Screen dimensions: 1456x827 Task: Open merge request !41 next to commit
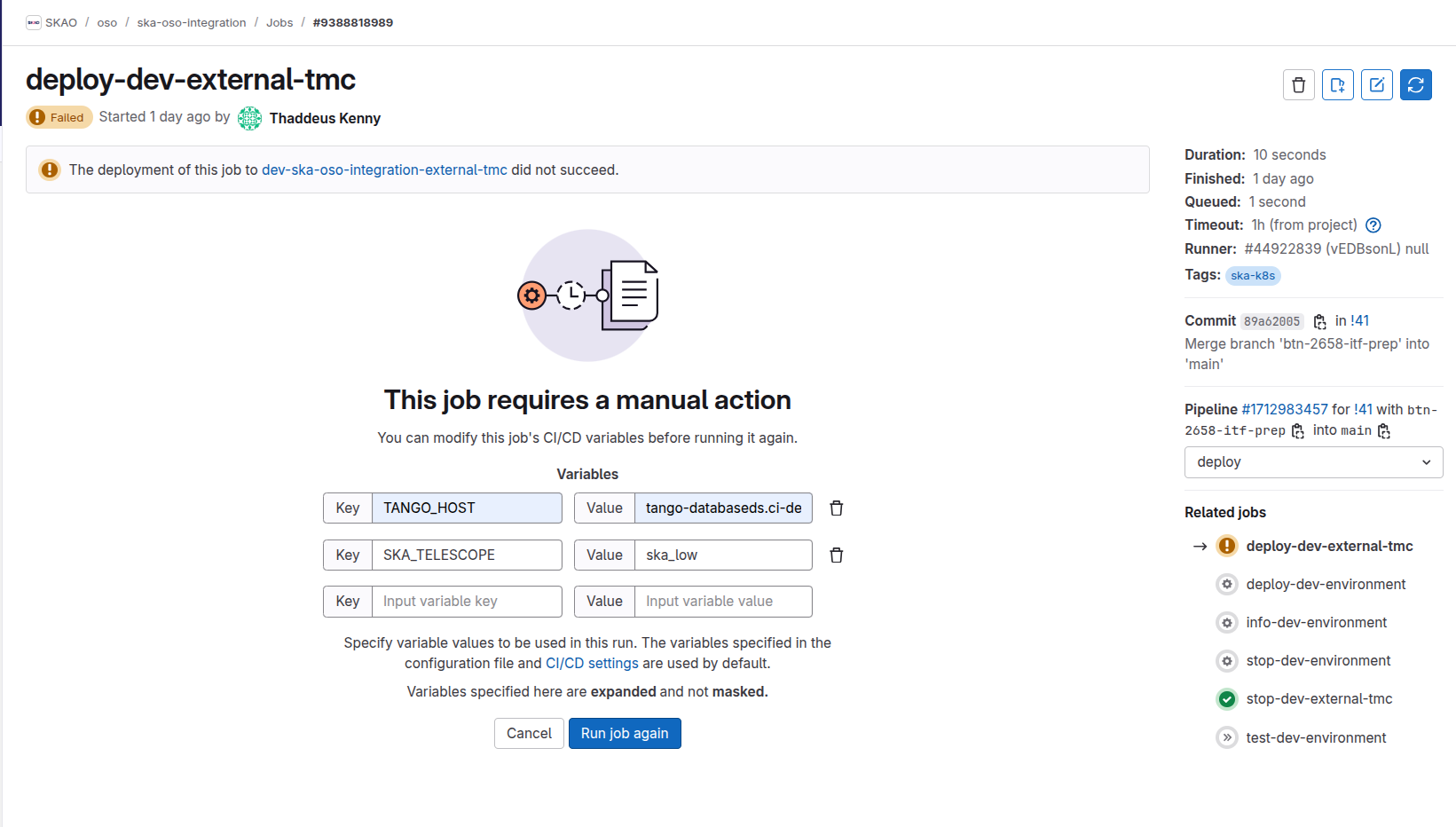point(1360,321)
